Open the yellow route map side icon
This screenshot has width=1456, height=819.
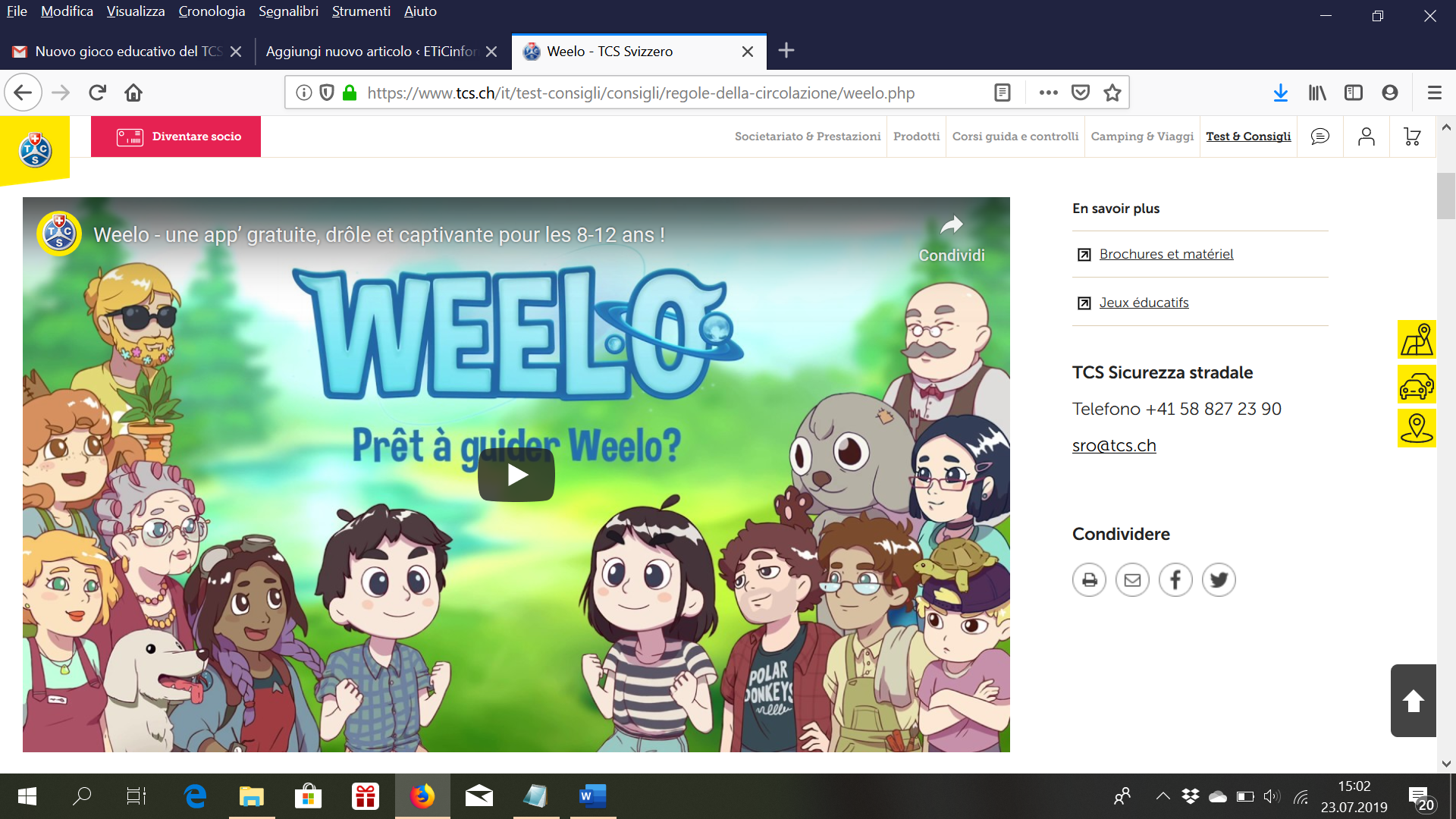(1417, 340)
